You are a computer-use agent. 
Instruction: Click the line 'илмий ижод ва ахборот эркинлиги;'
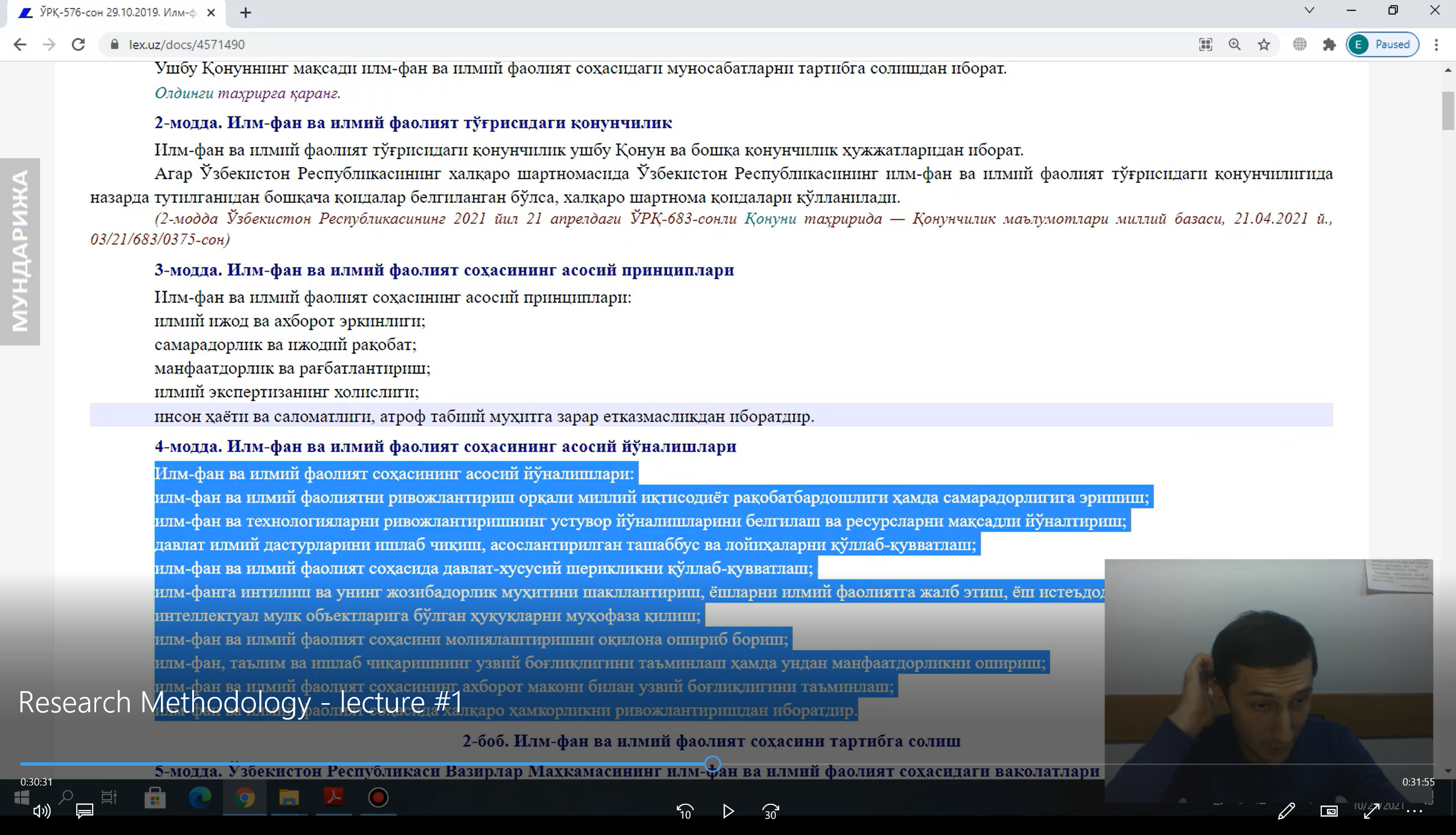click(x=289, y=321)
